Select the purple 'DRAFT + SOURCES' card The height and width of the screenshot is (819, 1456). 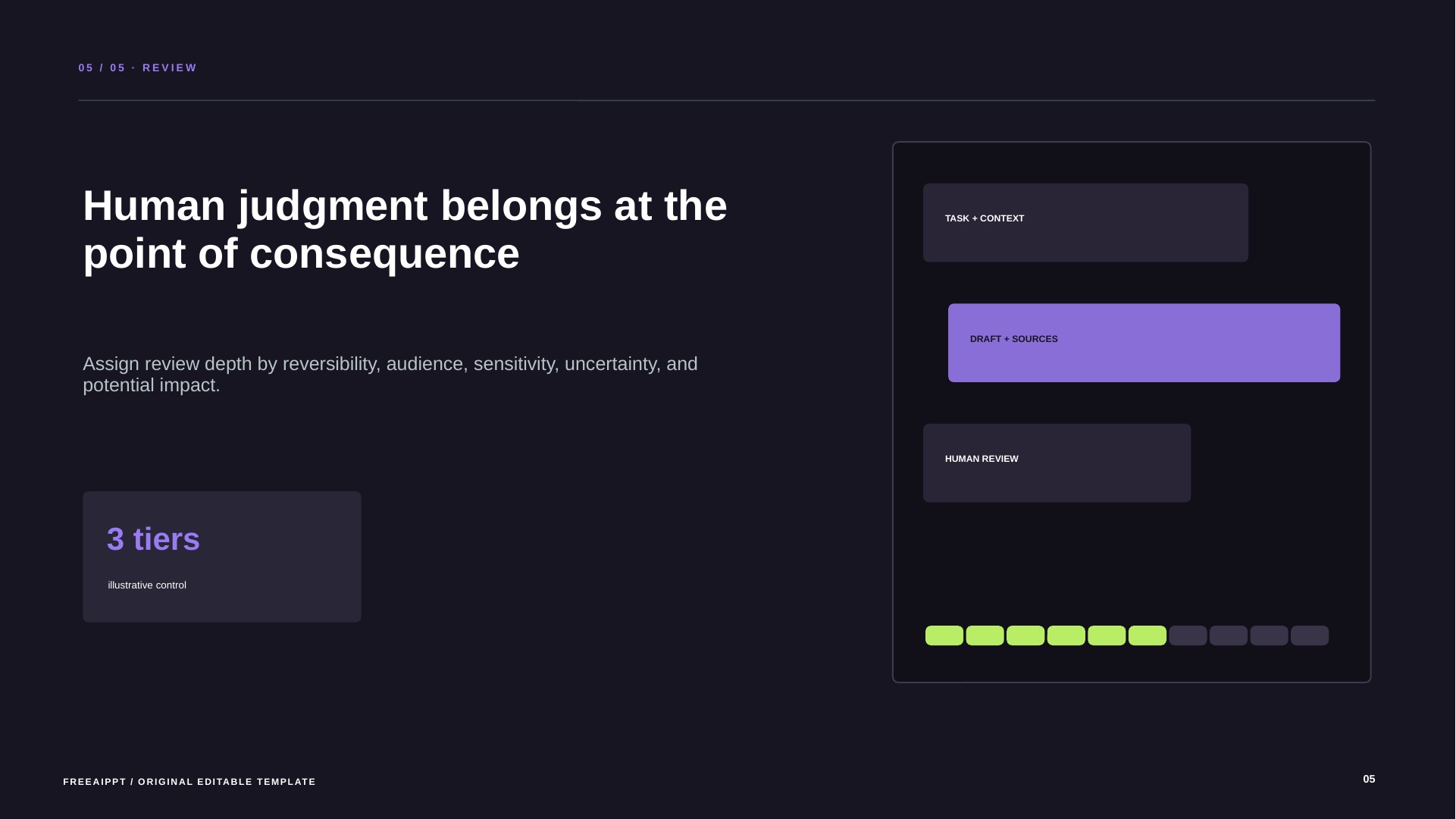click(1144, 343)
